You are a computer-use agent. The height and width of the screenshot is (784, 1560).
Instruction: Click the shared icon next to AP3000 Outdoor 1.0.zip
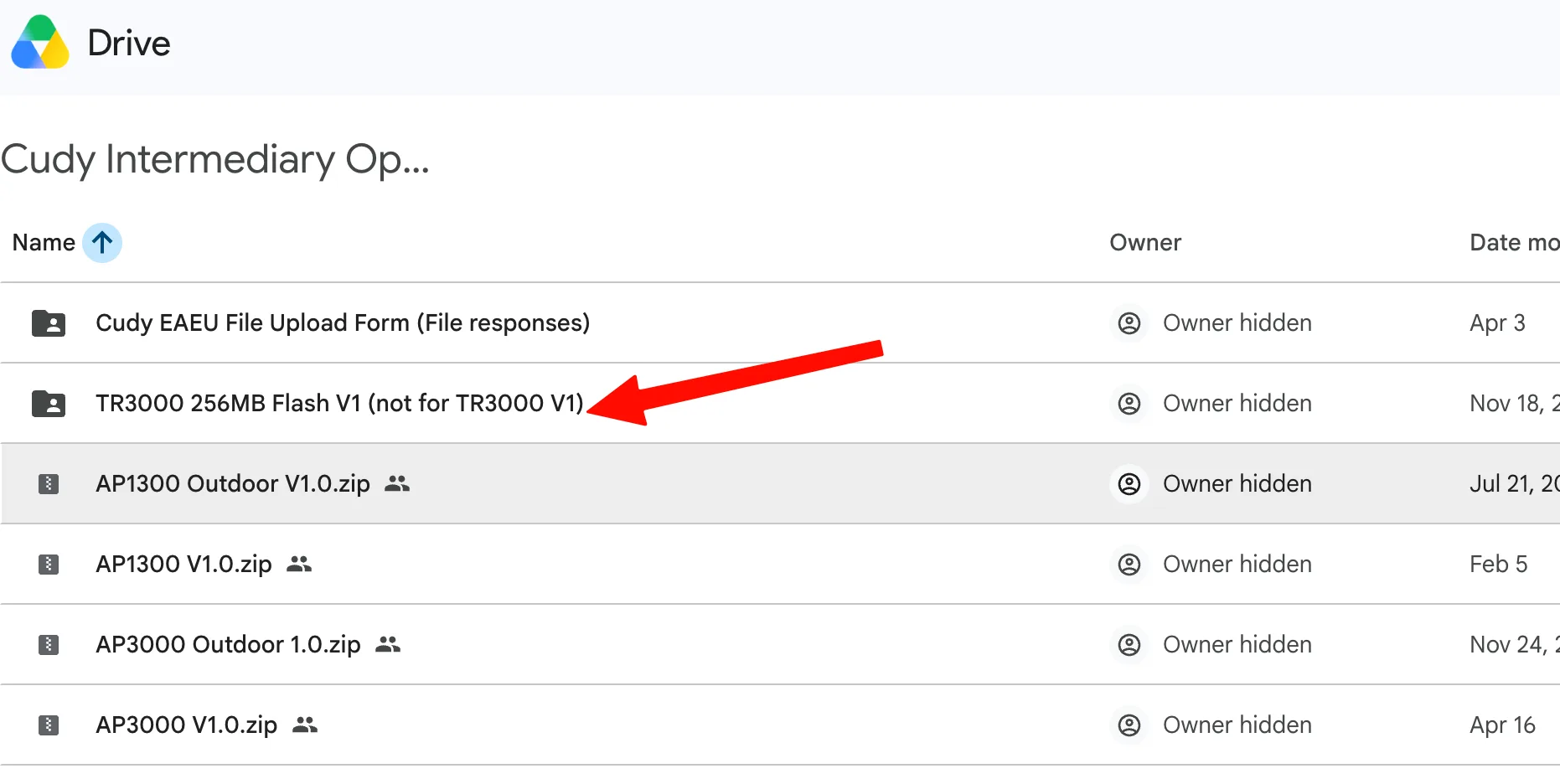388,644
